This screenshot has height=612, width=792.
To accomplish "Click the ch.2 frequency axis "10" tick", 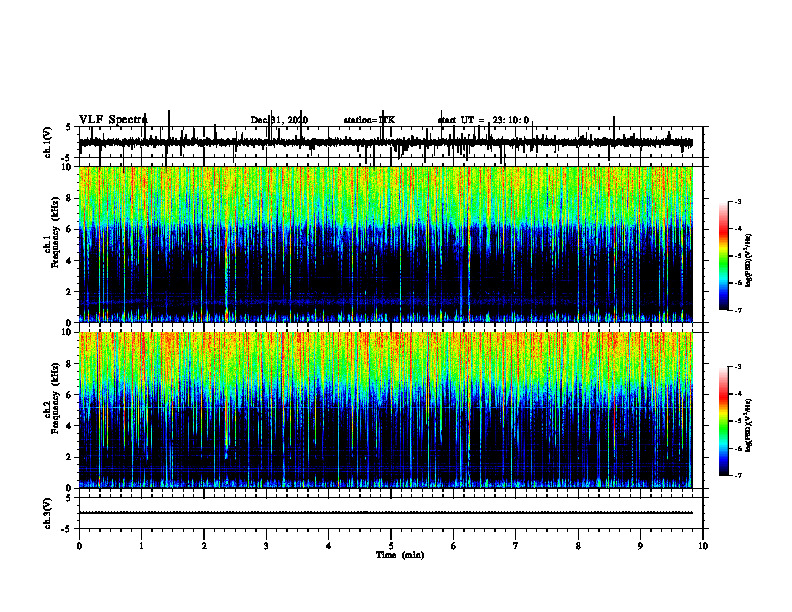I will tap(68, 332).
